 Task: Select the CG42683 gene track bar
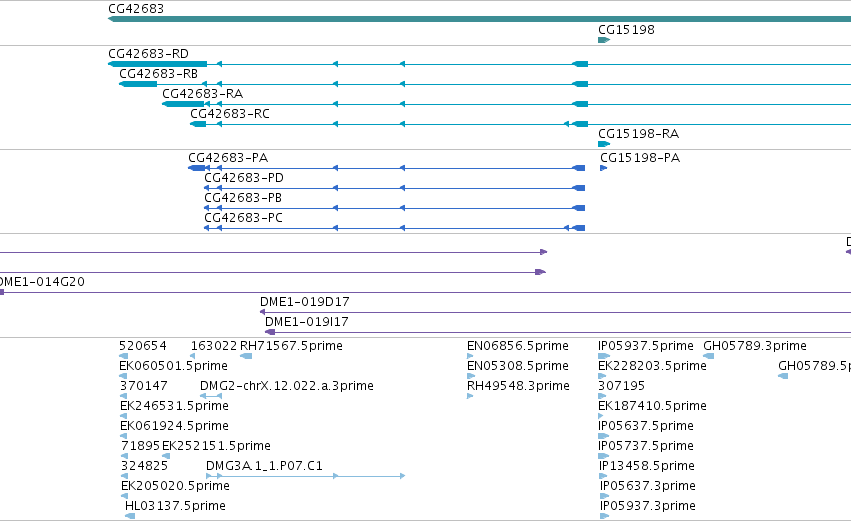coord(480,19)
